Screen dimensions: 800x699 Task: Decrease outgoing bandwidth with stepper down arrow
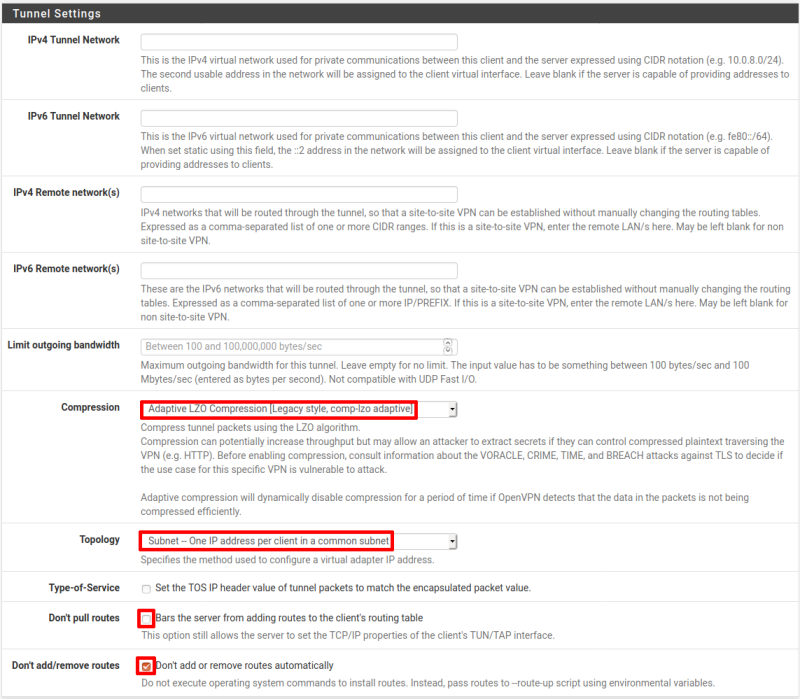click(447, 351)
